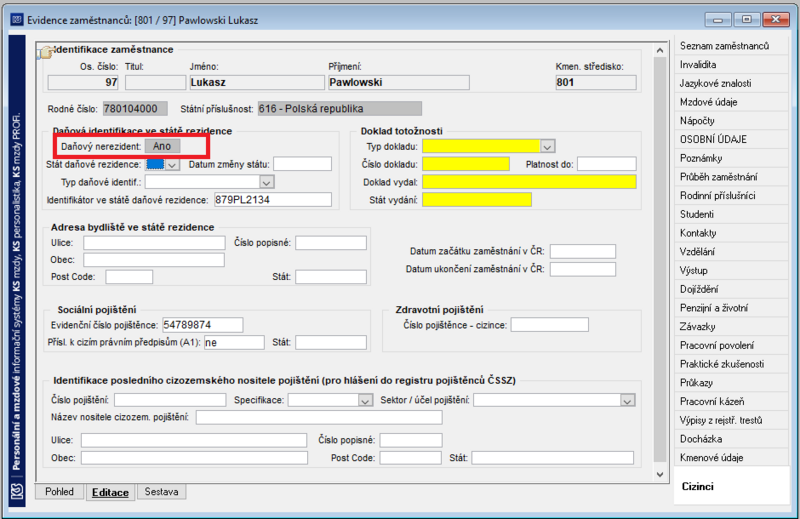This screenshot has height=519, width=800.
Task: Click the yellow Číslo dokladu field
Action: (x=466, y=164)
